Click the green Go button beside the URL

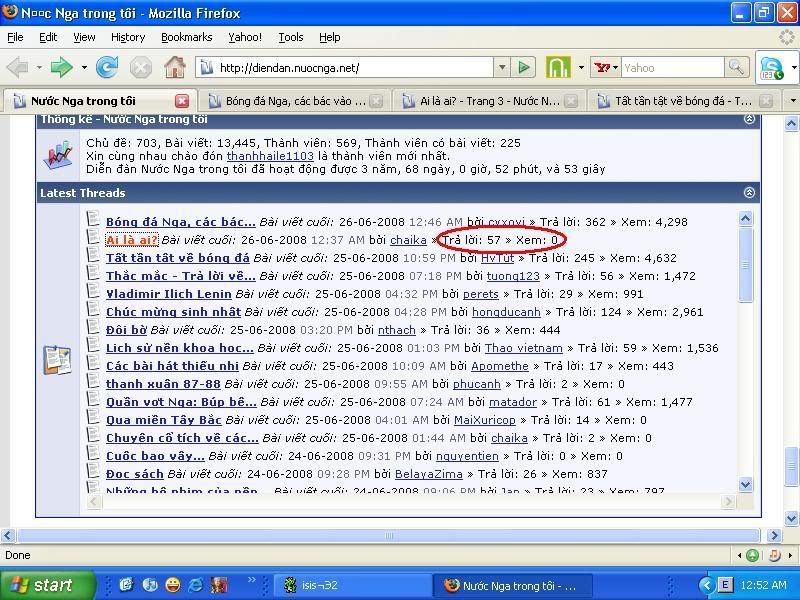[x=524, y=68]
